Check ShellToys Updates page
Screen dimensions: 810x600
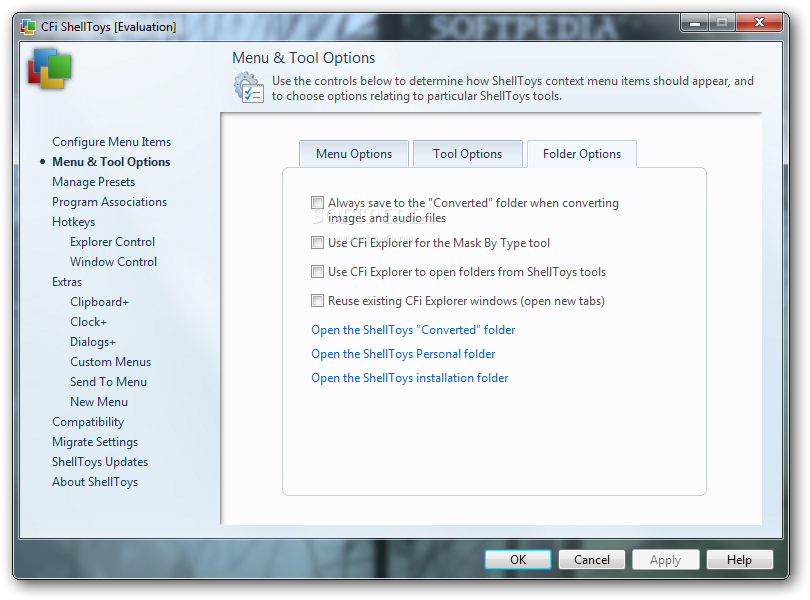[100, 462]
